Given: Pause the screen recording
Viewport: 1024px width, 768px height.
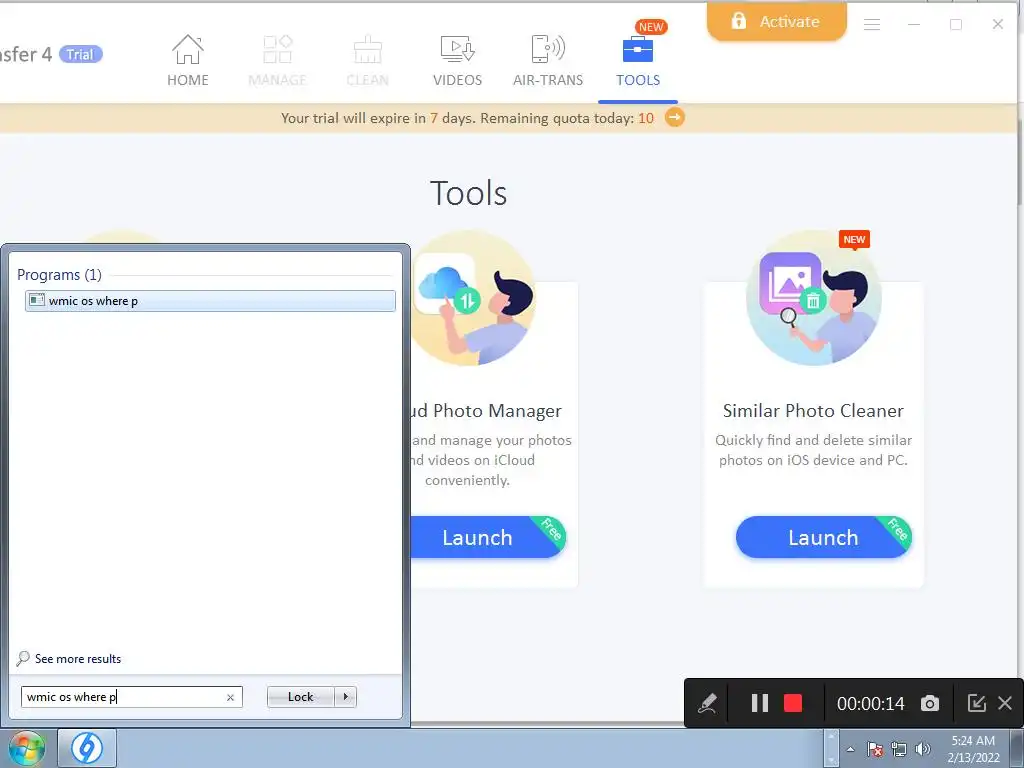Looking at the screenshot, I should 760,703.
